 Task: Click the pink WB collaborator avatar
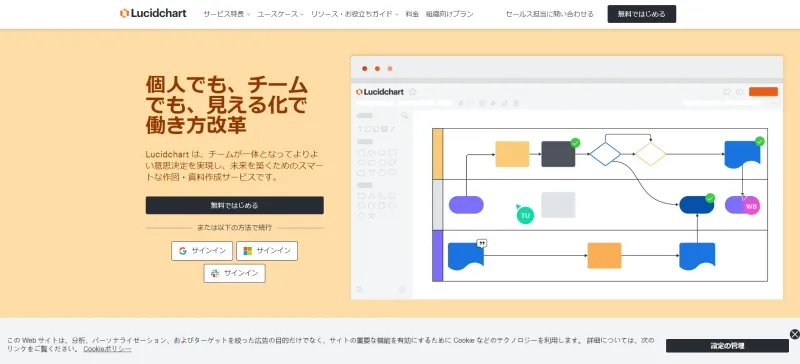751,206
